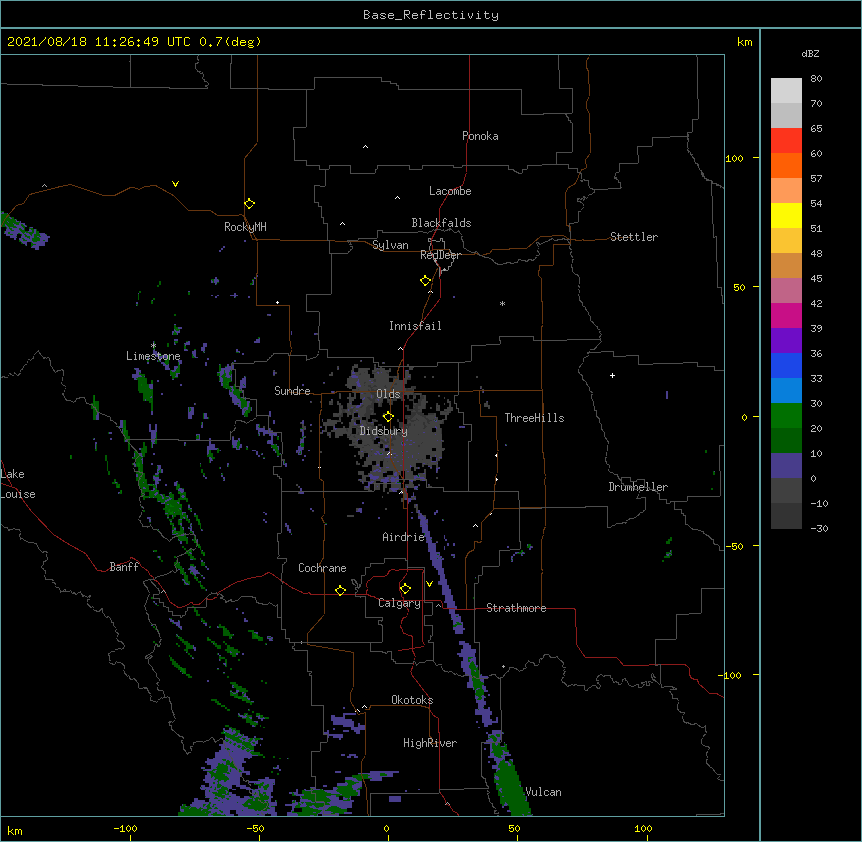Click the dBZ legend heading
862x842 pixels.
810,53
